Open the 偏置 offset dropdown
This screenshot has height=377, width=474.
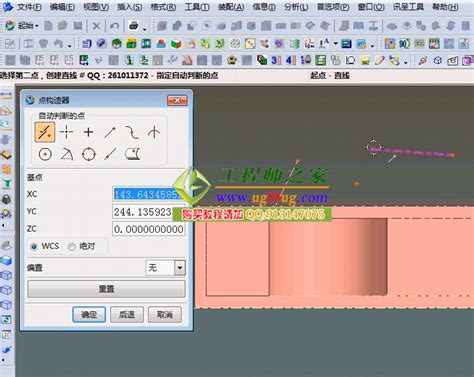pos(180,268)
